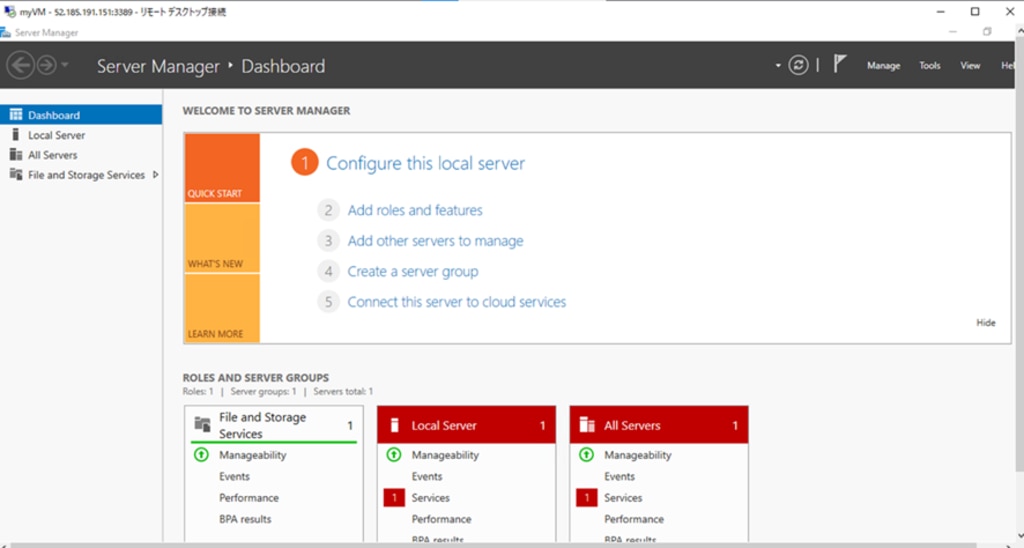Screen dimensions: 1024x548
Task: Click All Servers tile icon
Action: [x=587, y=425]
